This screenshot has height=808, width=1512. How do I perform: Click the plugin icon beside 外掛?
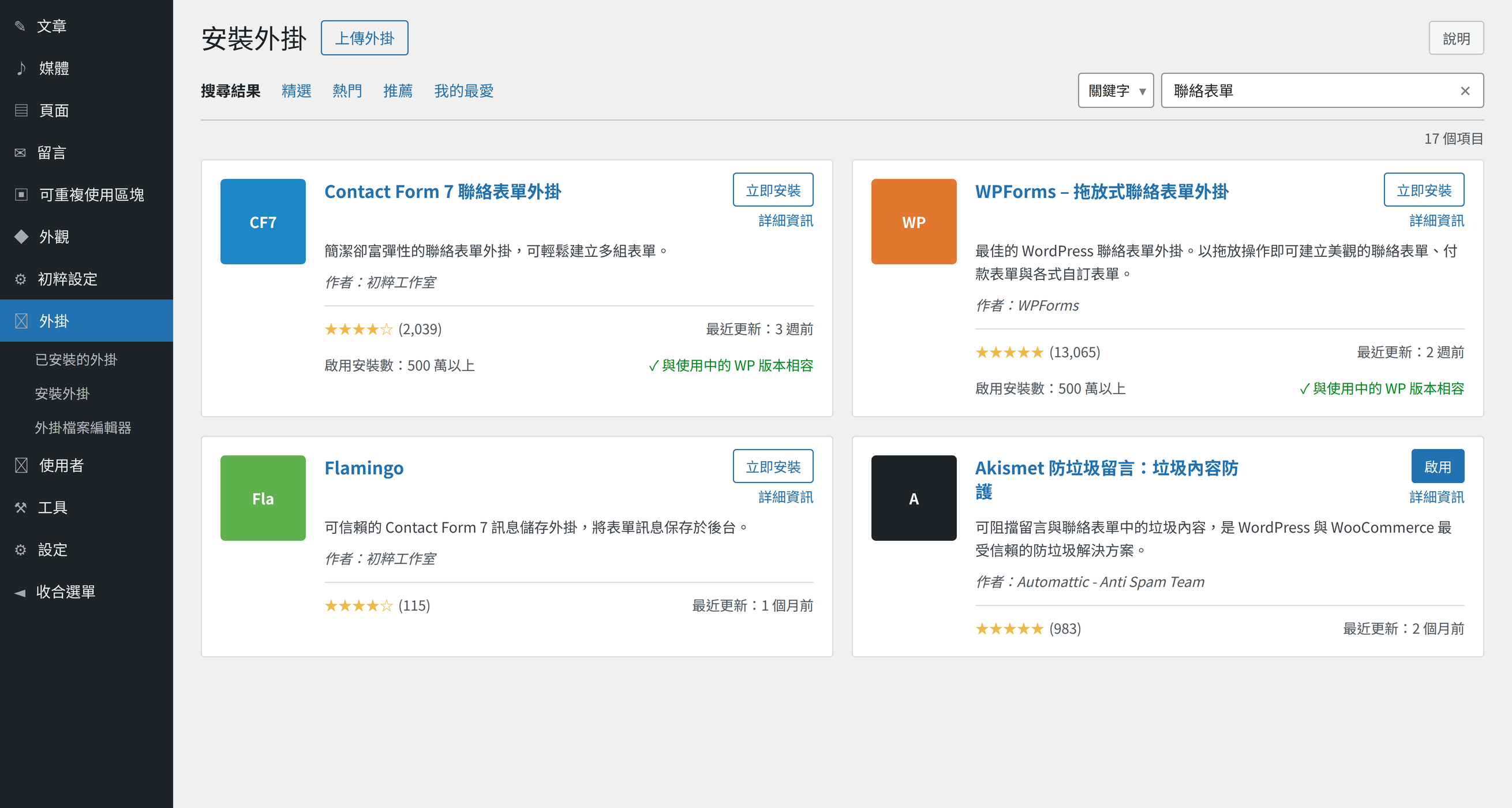pos(21,321)
